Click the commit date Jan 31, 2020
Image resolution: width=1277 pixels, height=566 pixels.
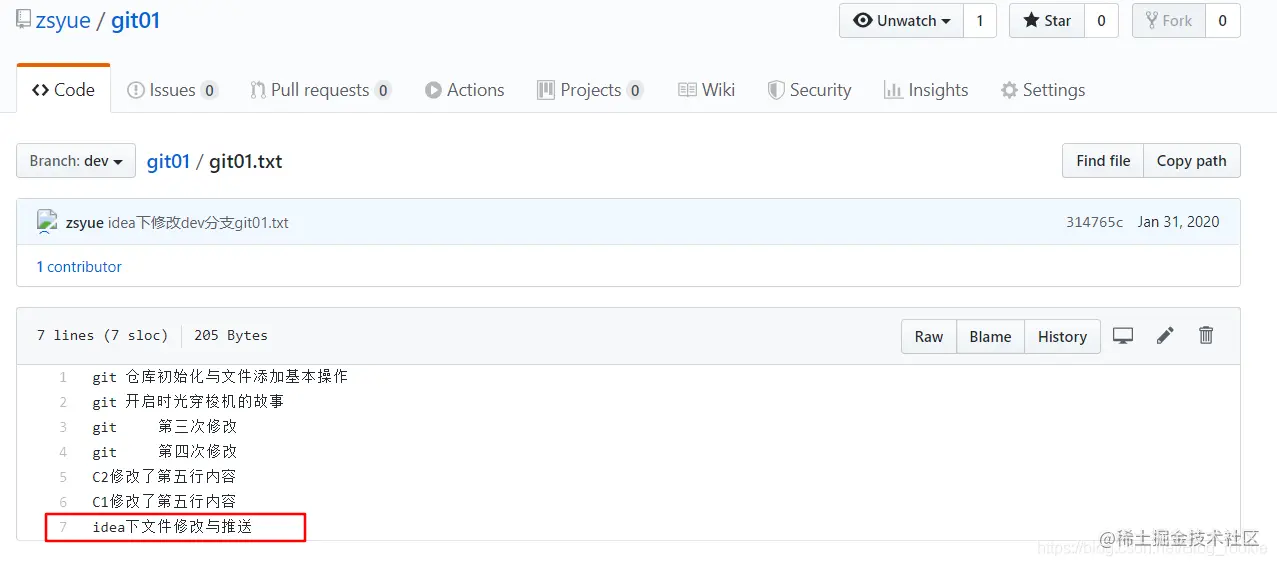[x=1178, y=222]
